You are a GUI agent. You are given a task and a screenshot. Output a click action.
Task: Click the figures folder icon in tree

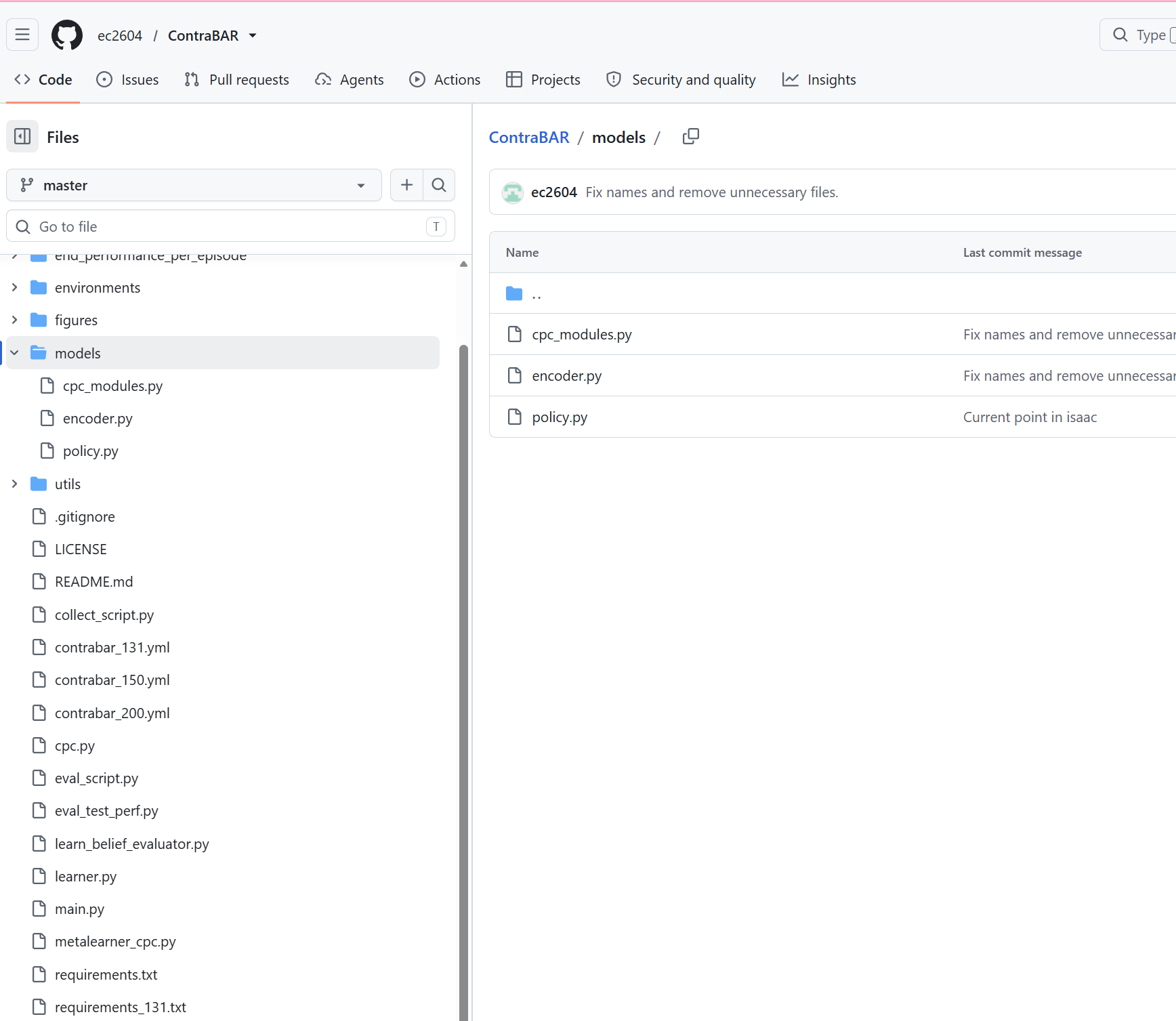tap(39, 320)
